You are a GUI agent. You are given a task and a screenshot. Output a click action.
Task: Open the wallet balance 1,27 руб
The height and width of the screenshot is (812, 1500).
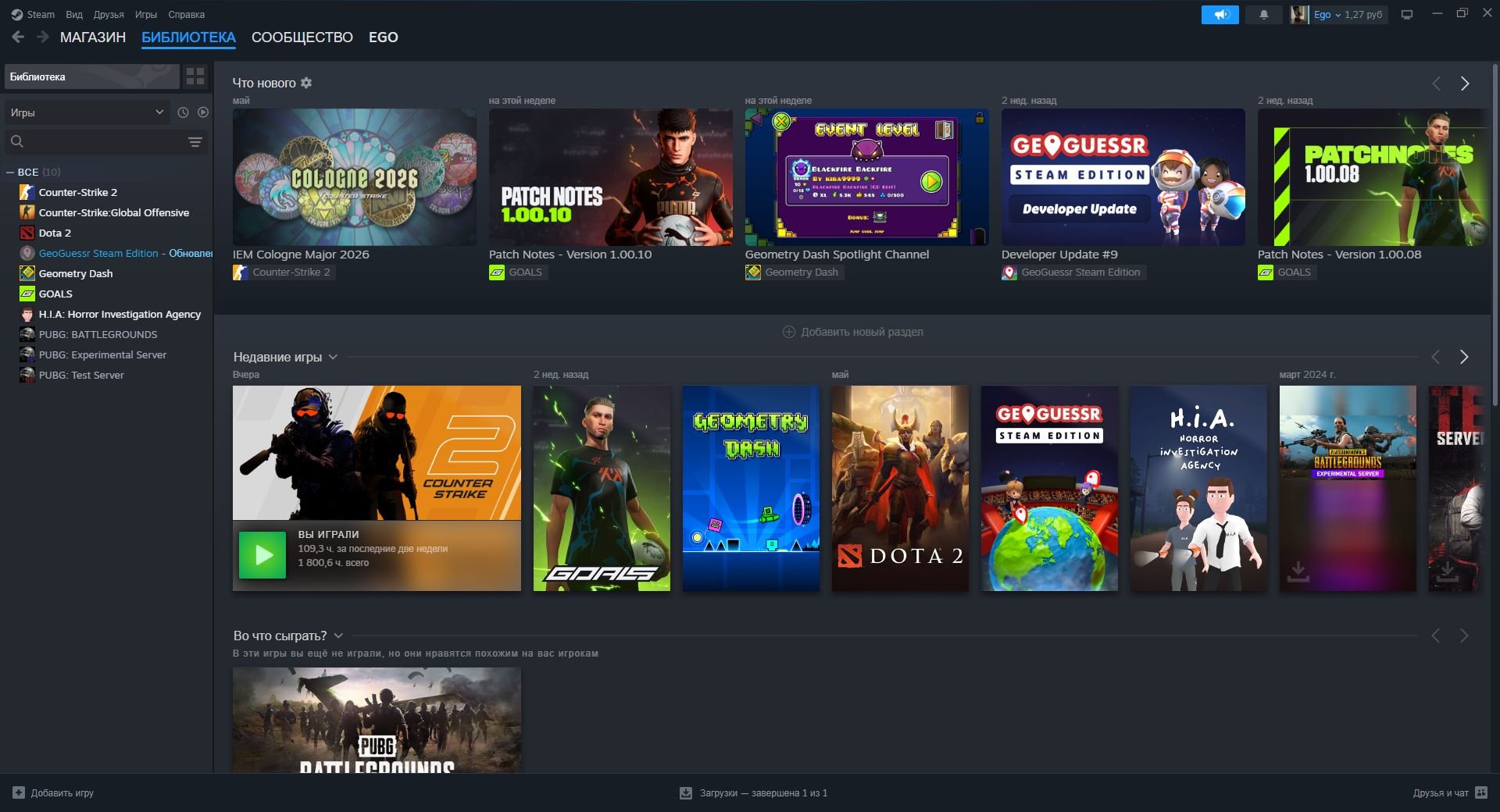[1363, 14]
